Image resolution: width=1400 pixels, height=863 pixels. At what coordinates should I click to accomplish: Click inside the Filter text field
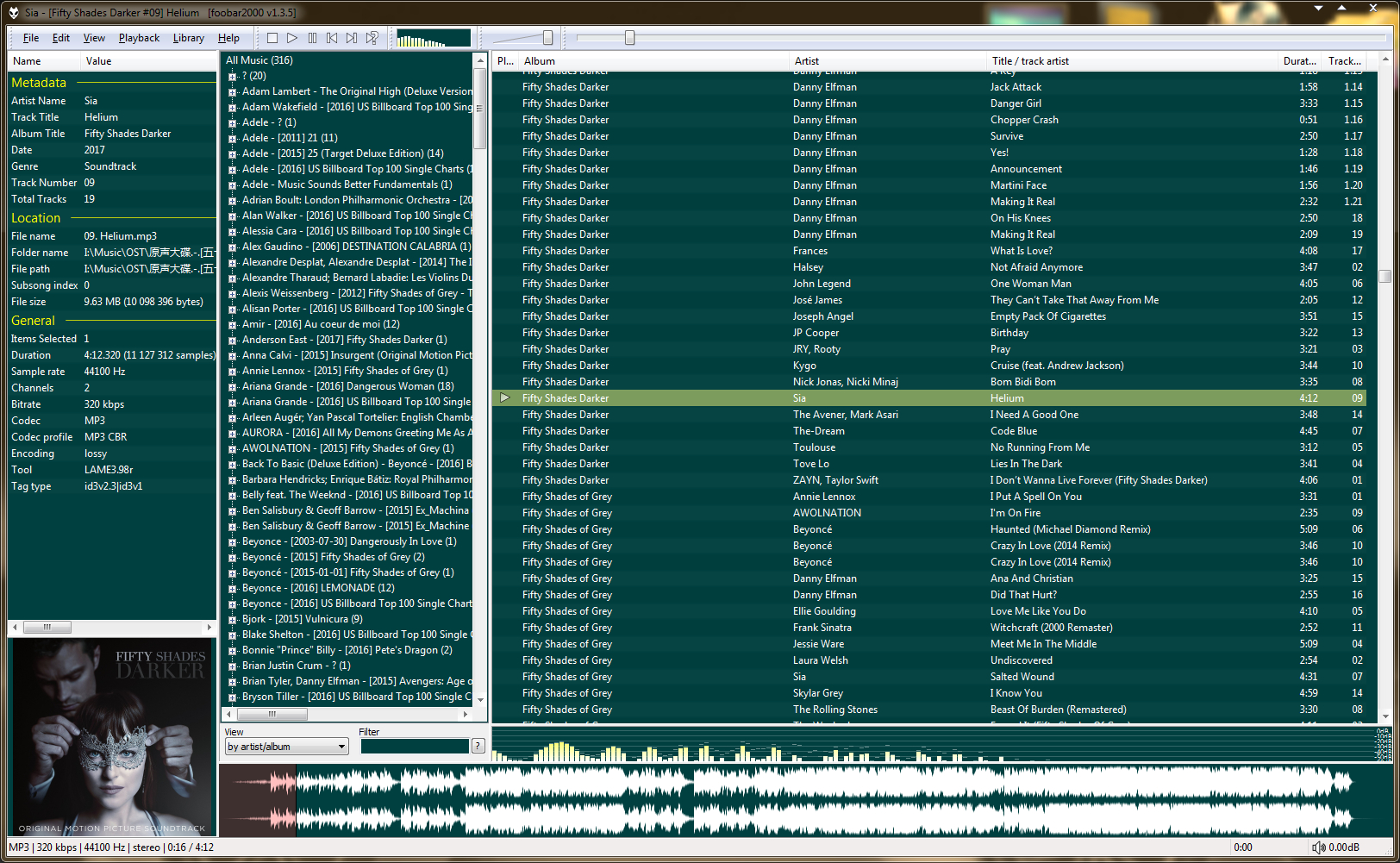(414, 746)
